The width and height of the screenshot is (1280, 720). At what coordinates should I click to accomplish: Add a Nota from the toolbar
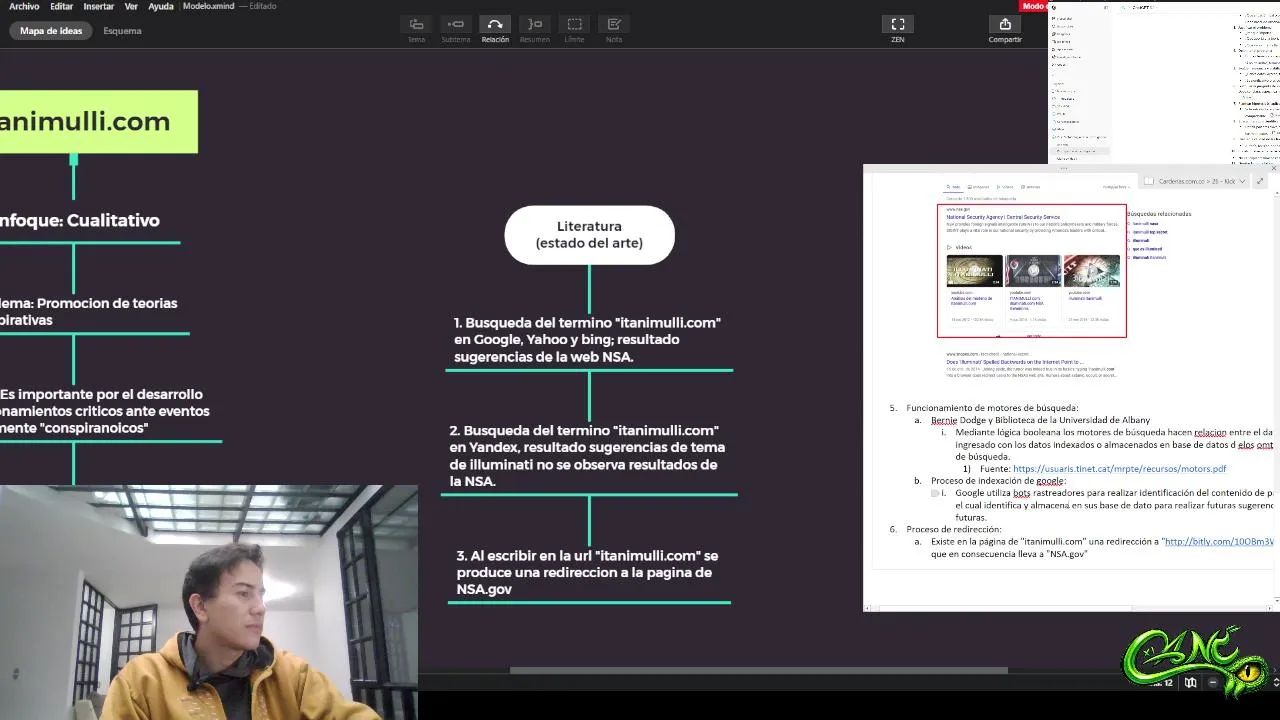[x=614, y=24]
